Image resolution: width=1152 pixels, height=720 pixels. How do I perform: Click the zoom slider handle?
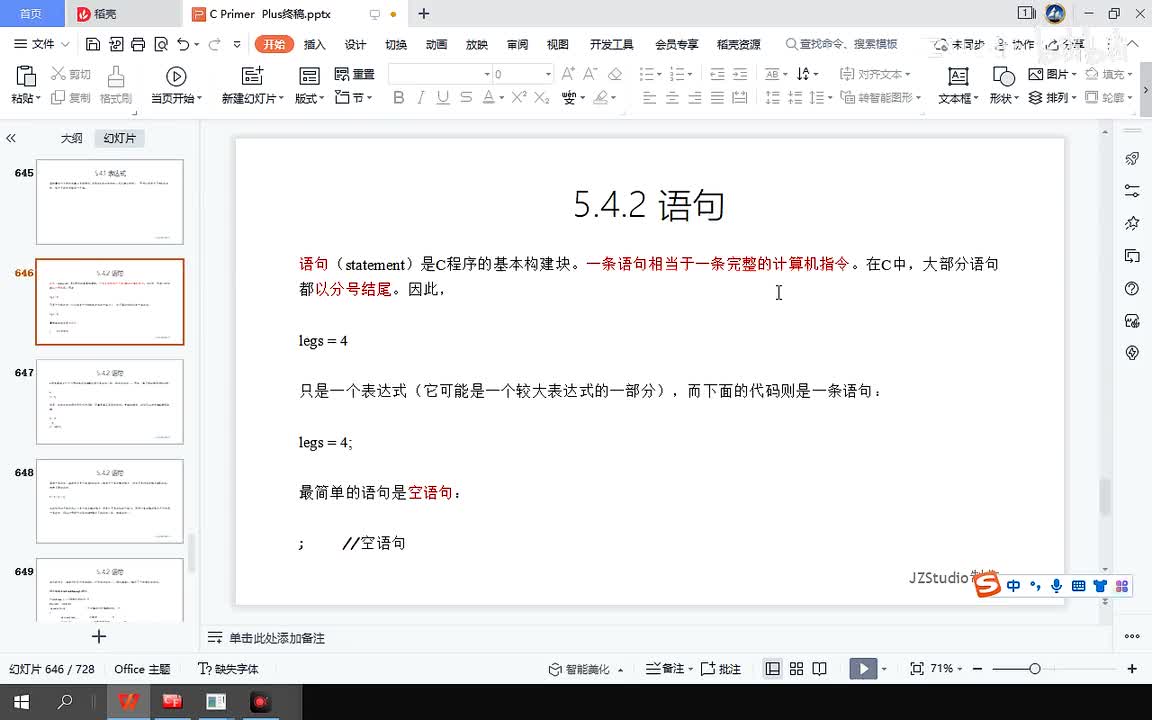pos(1034,669)
